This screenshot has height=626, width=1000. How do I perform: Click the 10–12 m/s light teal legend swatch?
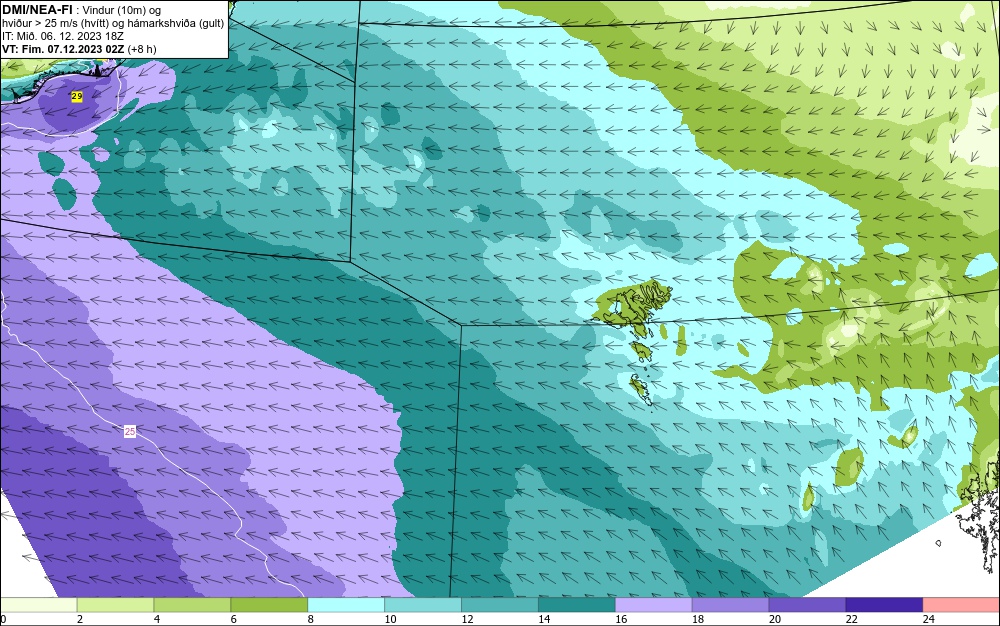click(423, 605)
